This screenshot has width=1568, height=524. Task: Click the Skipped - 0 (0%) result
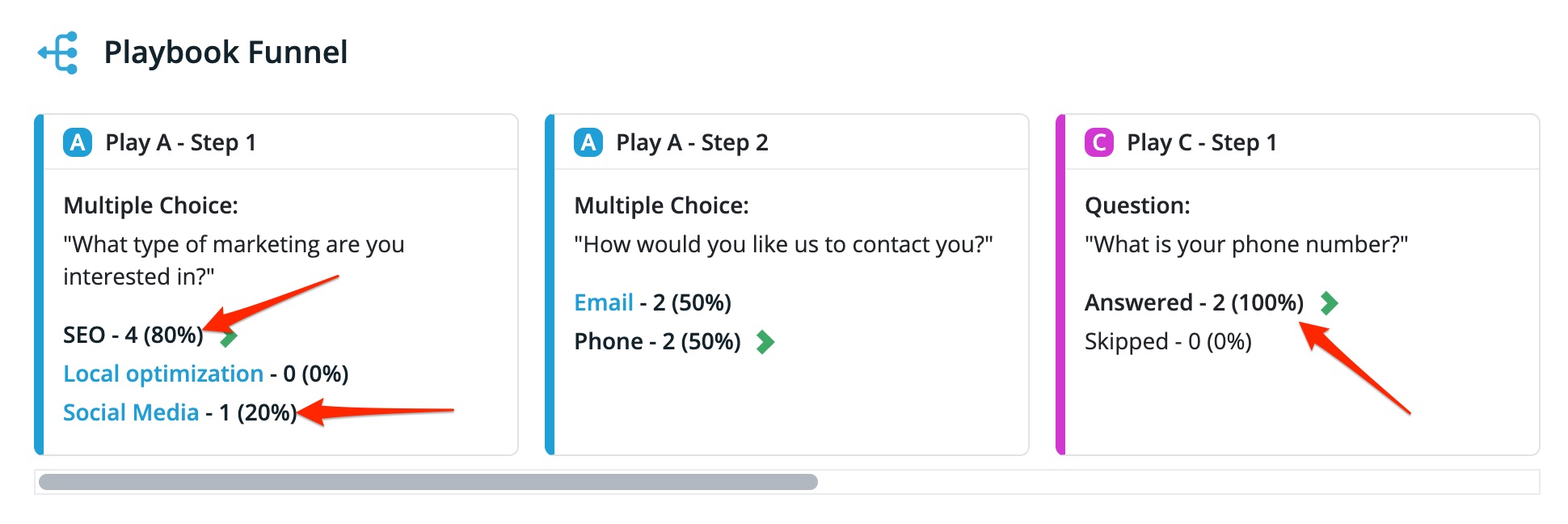(1168, 341)
